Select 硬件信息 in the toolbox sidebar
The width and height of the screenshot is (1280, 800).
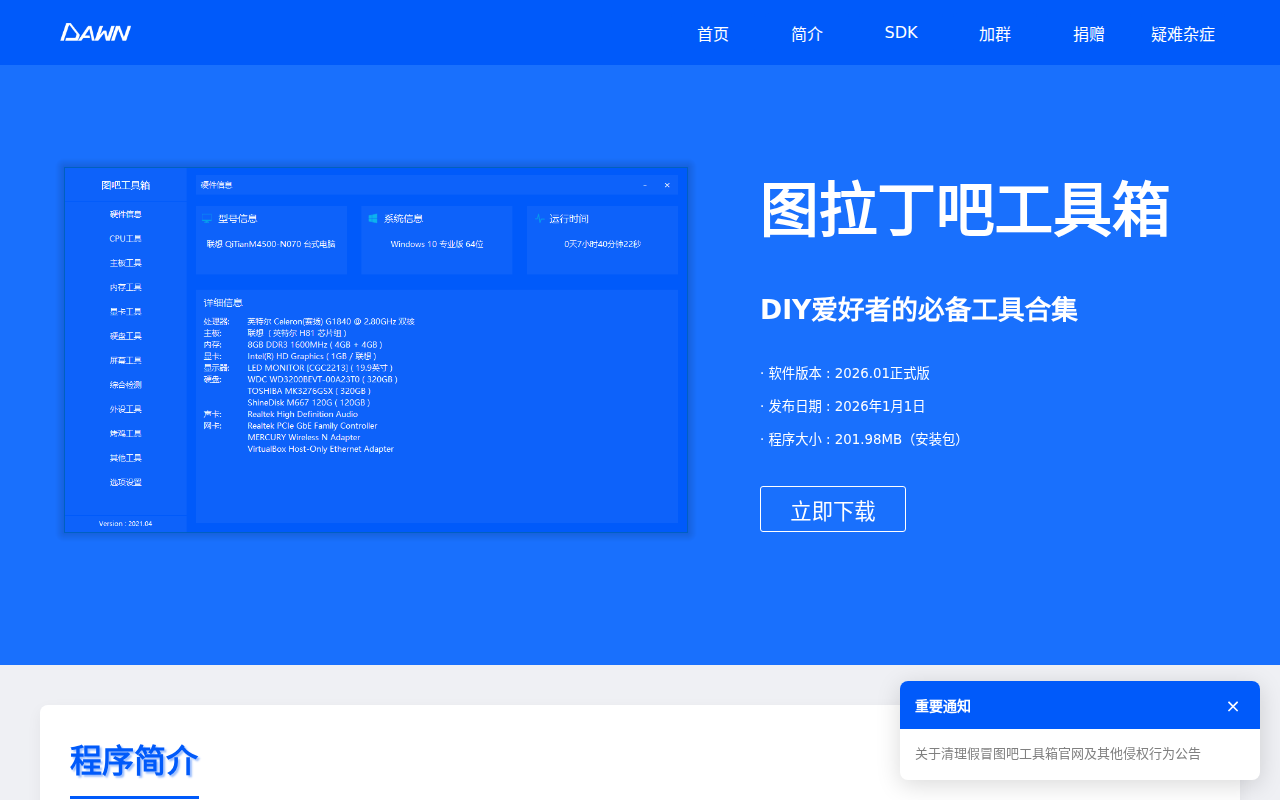coord(125,214)
